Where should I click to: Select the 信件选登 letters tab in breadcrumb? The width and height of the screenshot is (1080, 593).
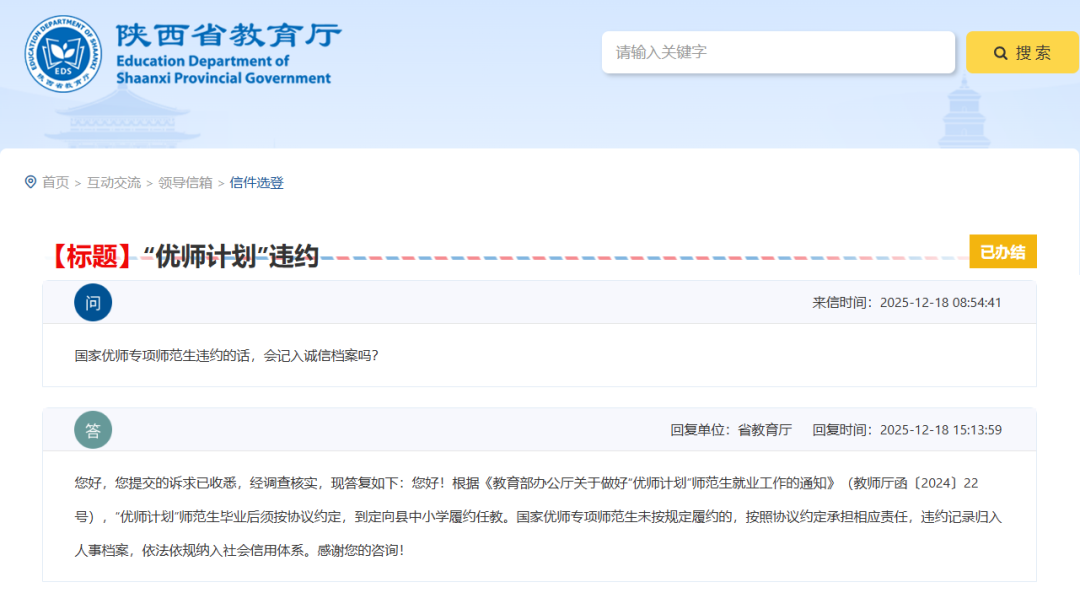pos(255,183)
